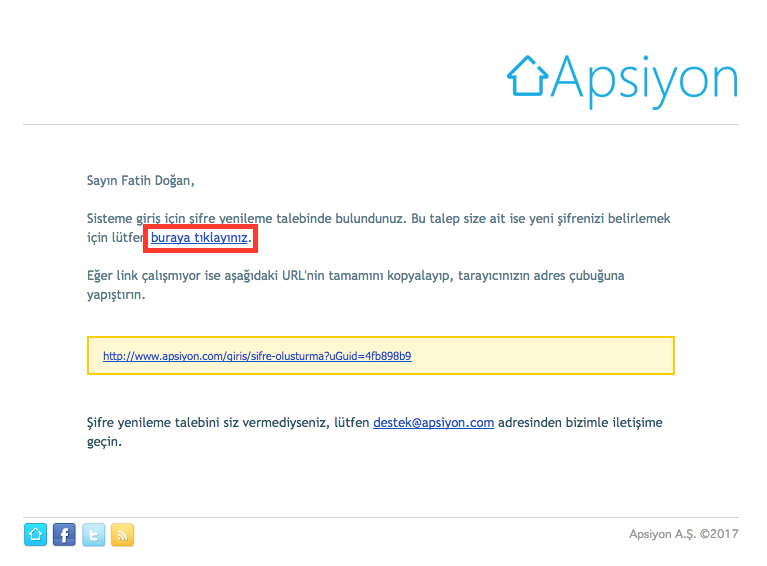767x566 pixels.
Task: Click the 'buraya tıklayınız' password reset link
Action: tap(199, 238)
